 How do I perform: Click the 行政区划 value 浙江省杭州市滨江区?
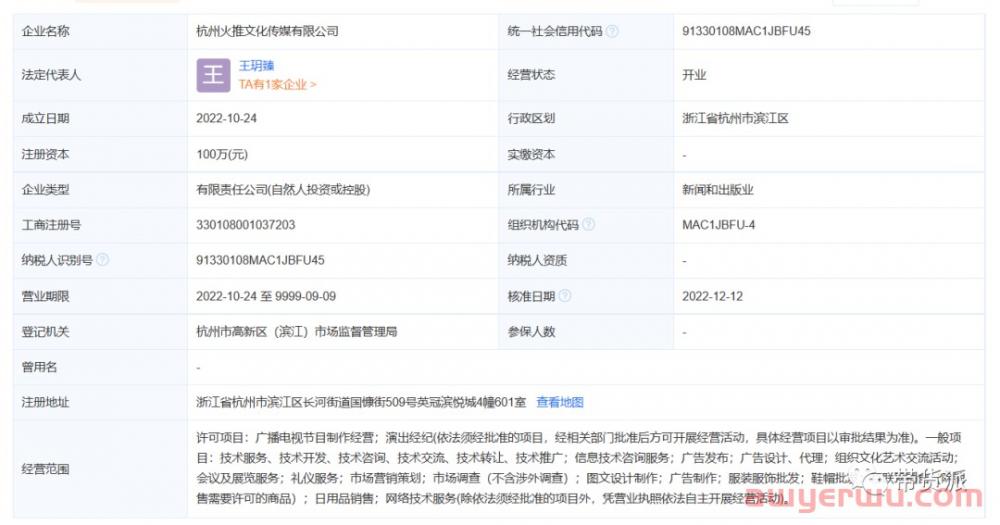[x=735, y=118]
